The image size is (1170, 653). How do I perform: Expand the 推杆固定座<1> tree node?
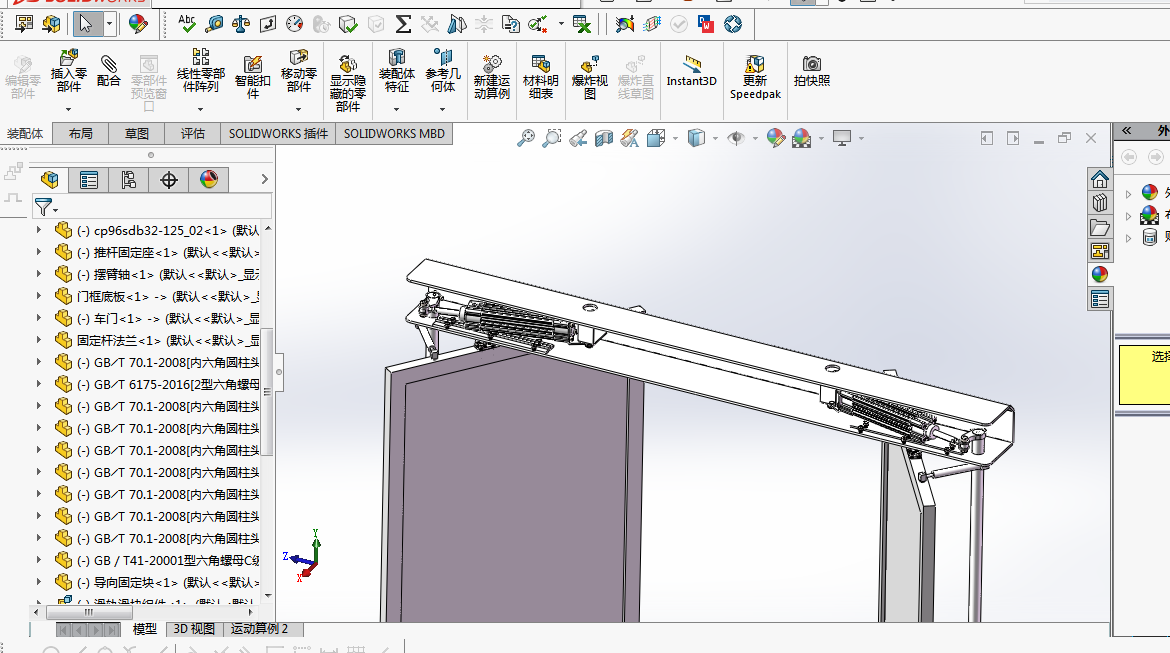point(39,252)
